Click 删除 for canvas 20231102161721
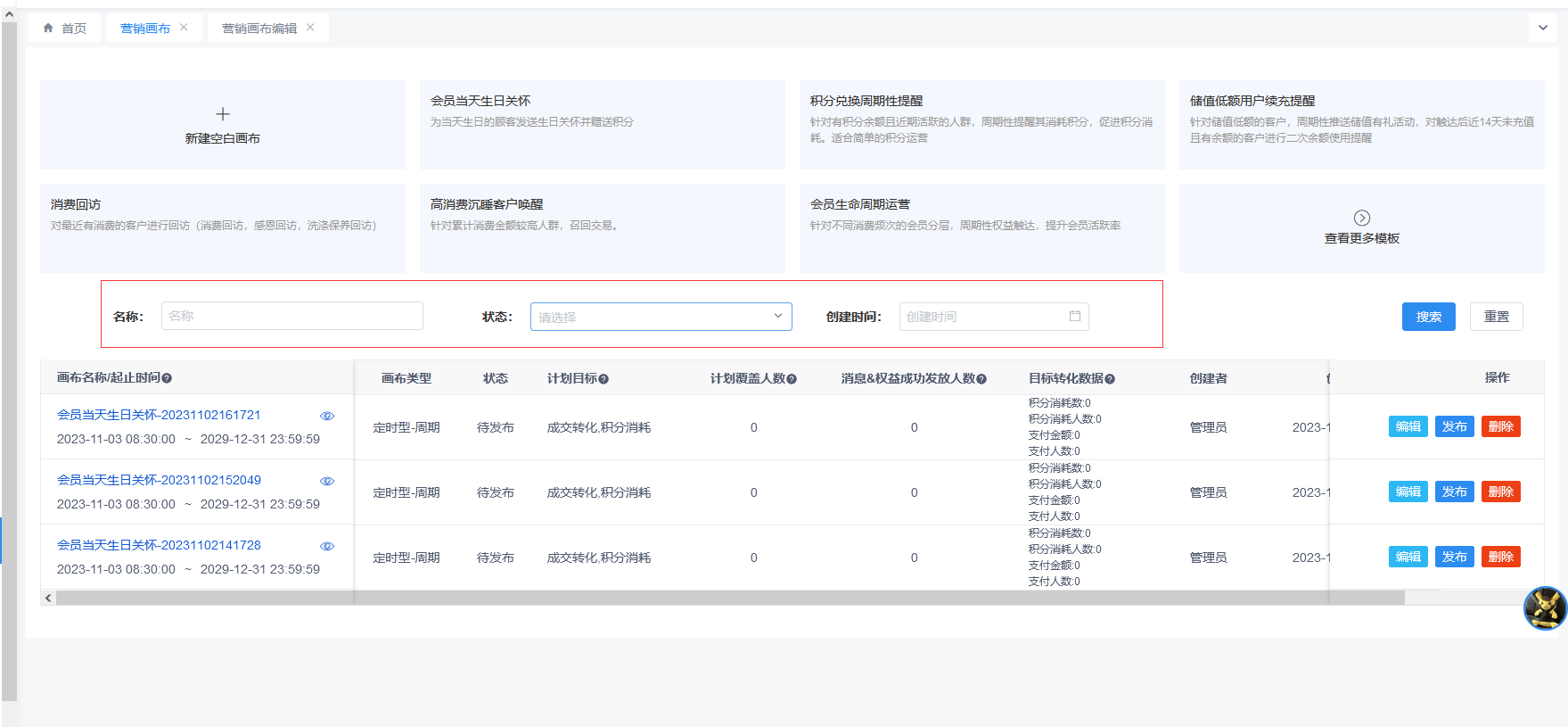The image size is (1568, 727). click(1501, 426)
